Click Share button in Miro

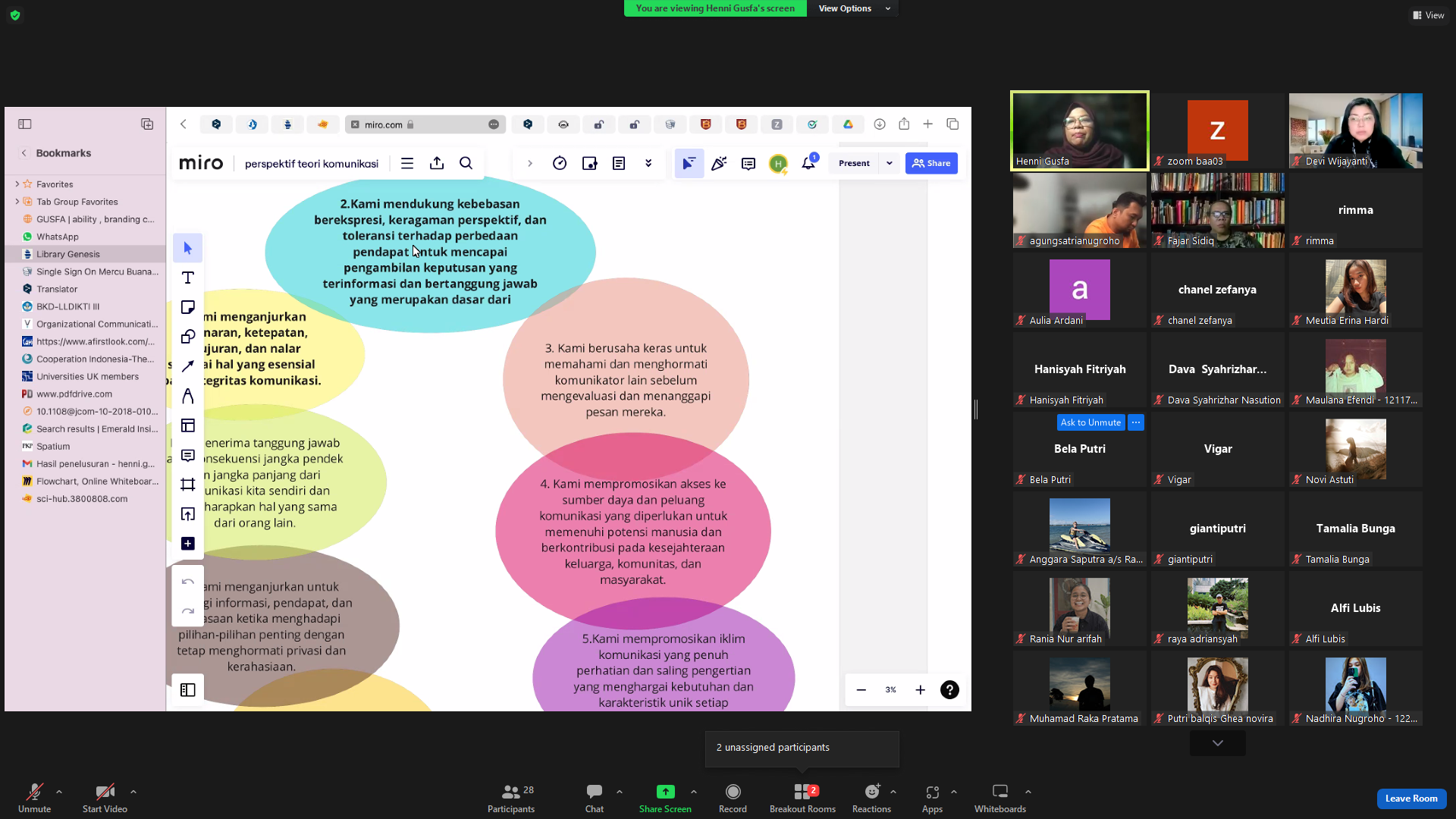tap(931, 163)
